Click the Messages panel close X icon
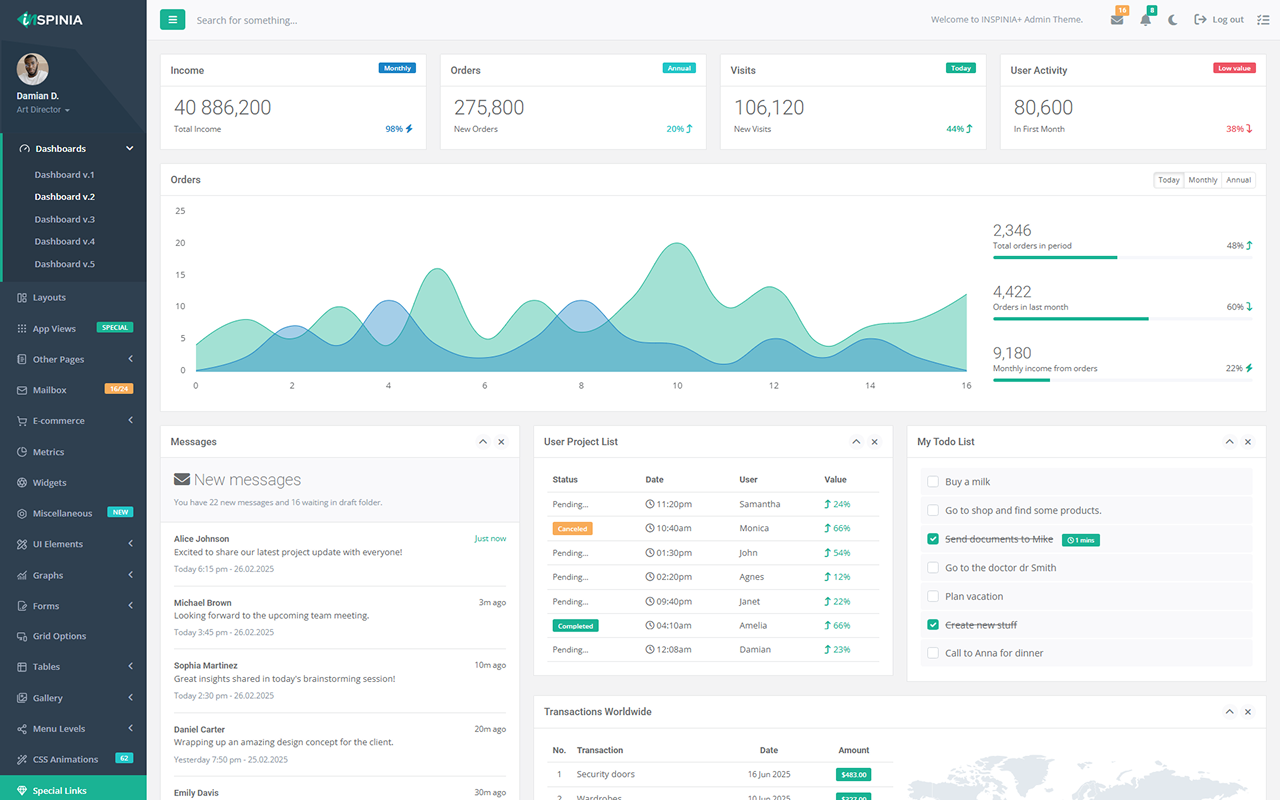The image size is (1280, 800). coord(501,441)
